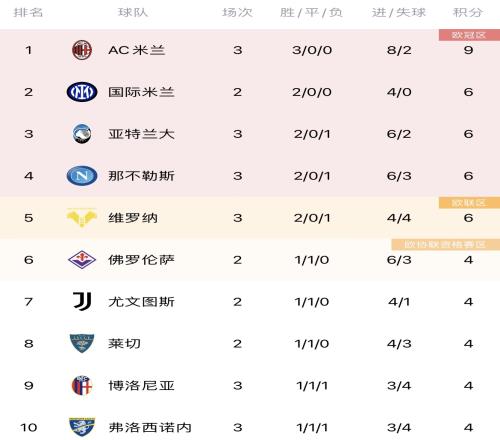Click the Atalanta club logo
Image resolution: width=500 pixels, height=440 pixels.
[82, 134]
